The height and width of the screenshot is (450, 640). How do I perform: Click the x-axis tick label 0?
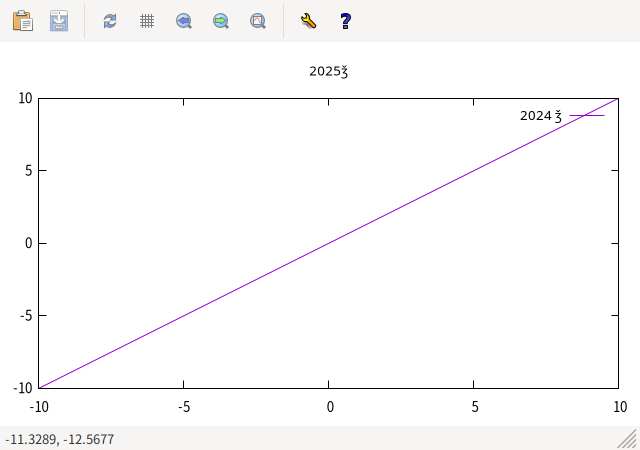click(x=329, y=406)
